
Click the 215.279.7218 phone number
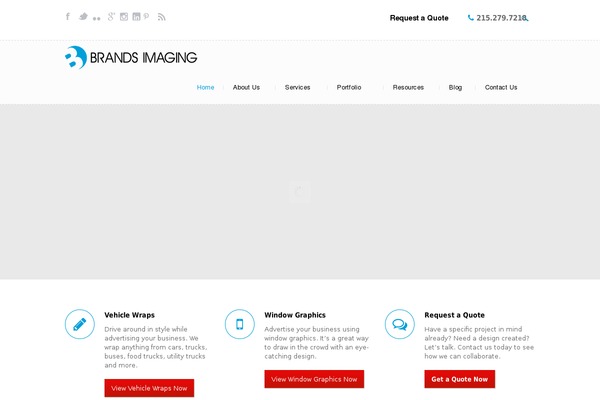501,18
